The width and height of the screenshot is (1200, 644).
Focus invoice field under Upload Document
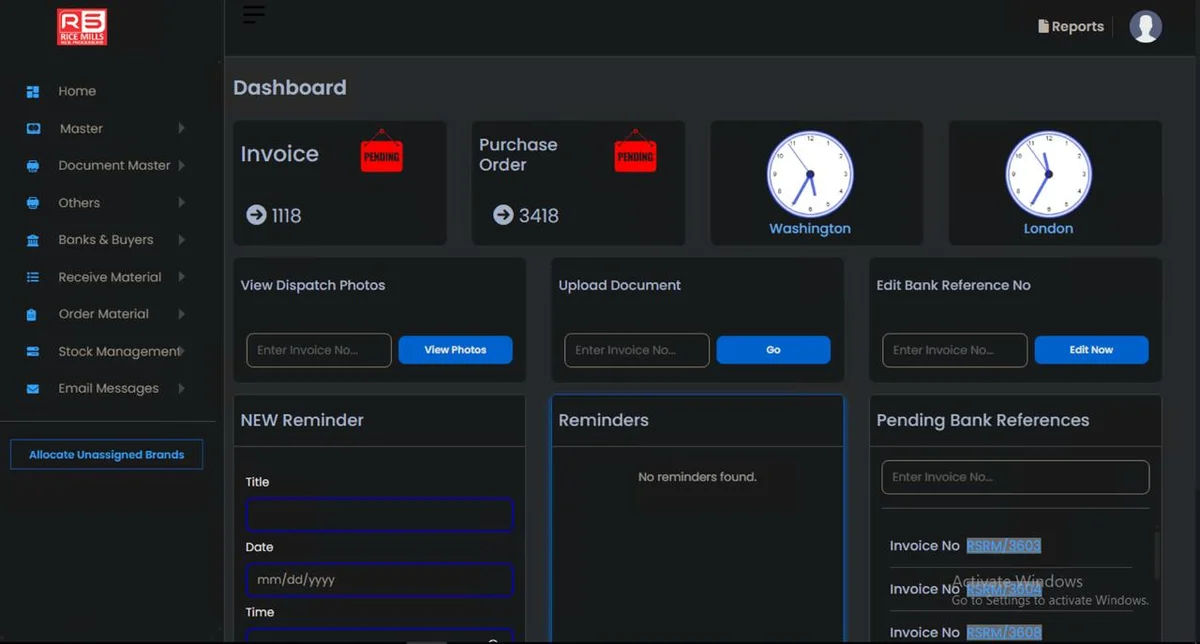coord(637,350)
